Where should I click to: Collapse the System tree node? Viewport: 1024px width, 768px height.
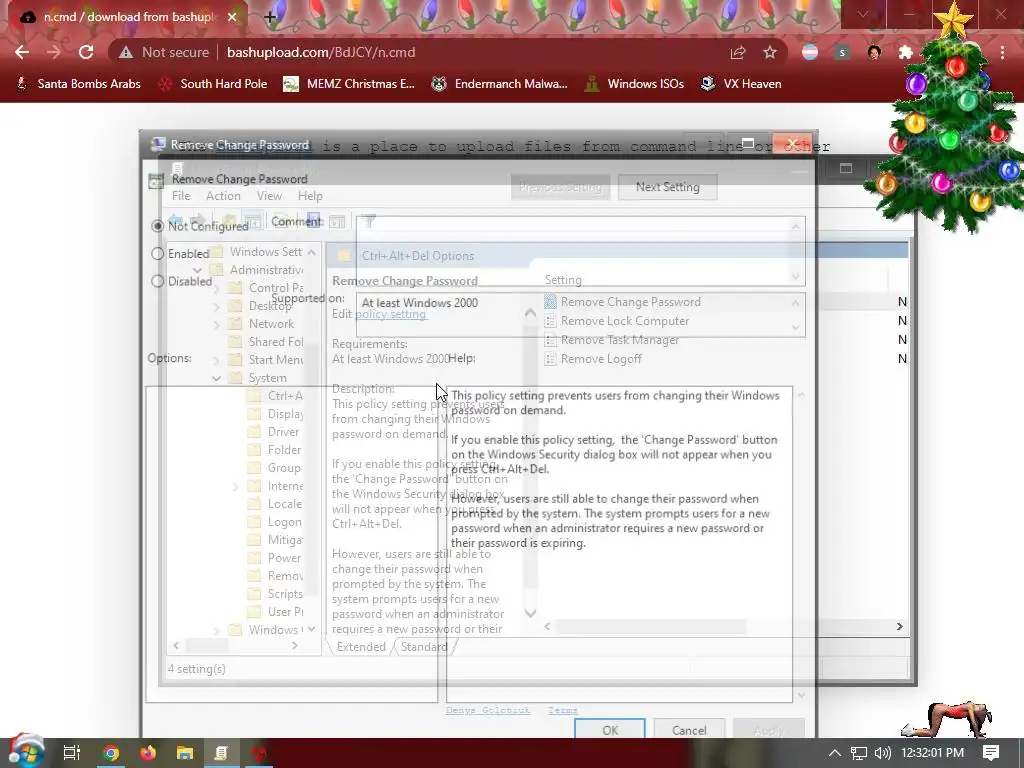tap(216, 378)
